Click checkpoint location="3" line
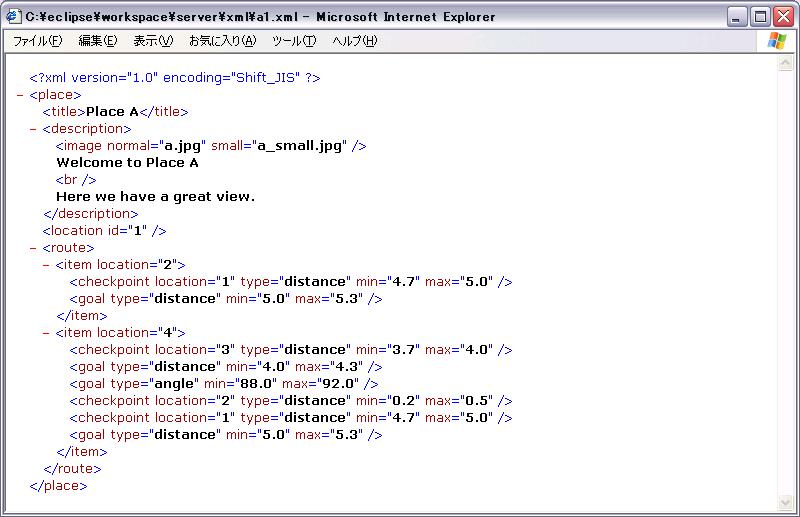 point(291,350)
